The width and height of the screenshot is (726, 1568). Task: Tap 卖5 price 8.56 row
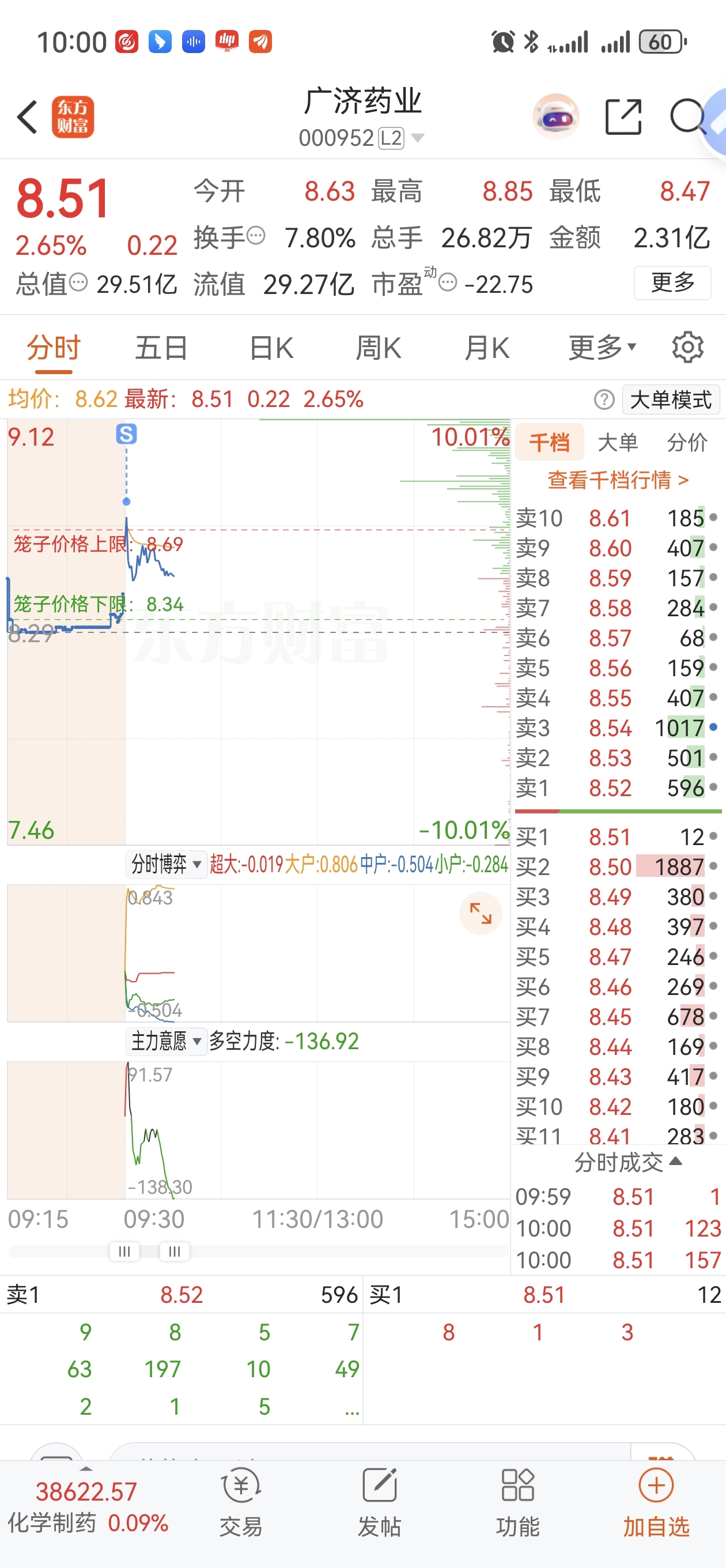tap(618, 668)
